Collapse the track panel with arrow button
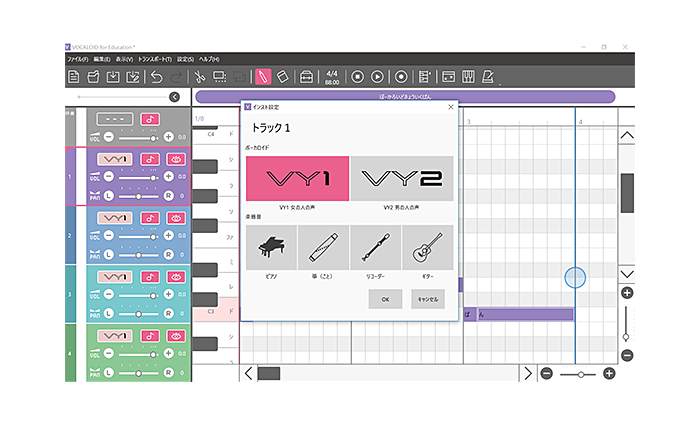Viewport: 700px width, 424px height. tap(175, 97)
